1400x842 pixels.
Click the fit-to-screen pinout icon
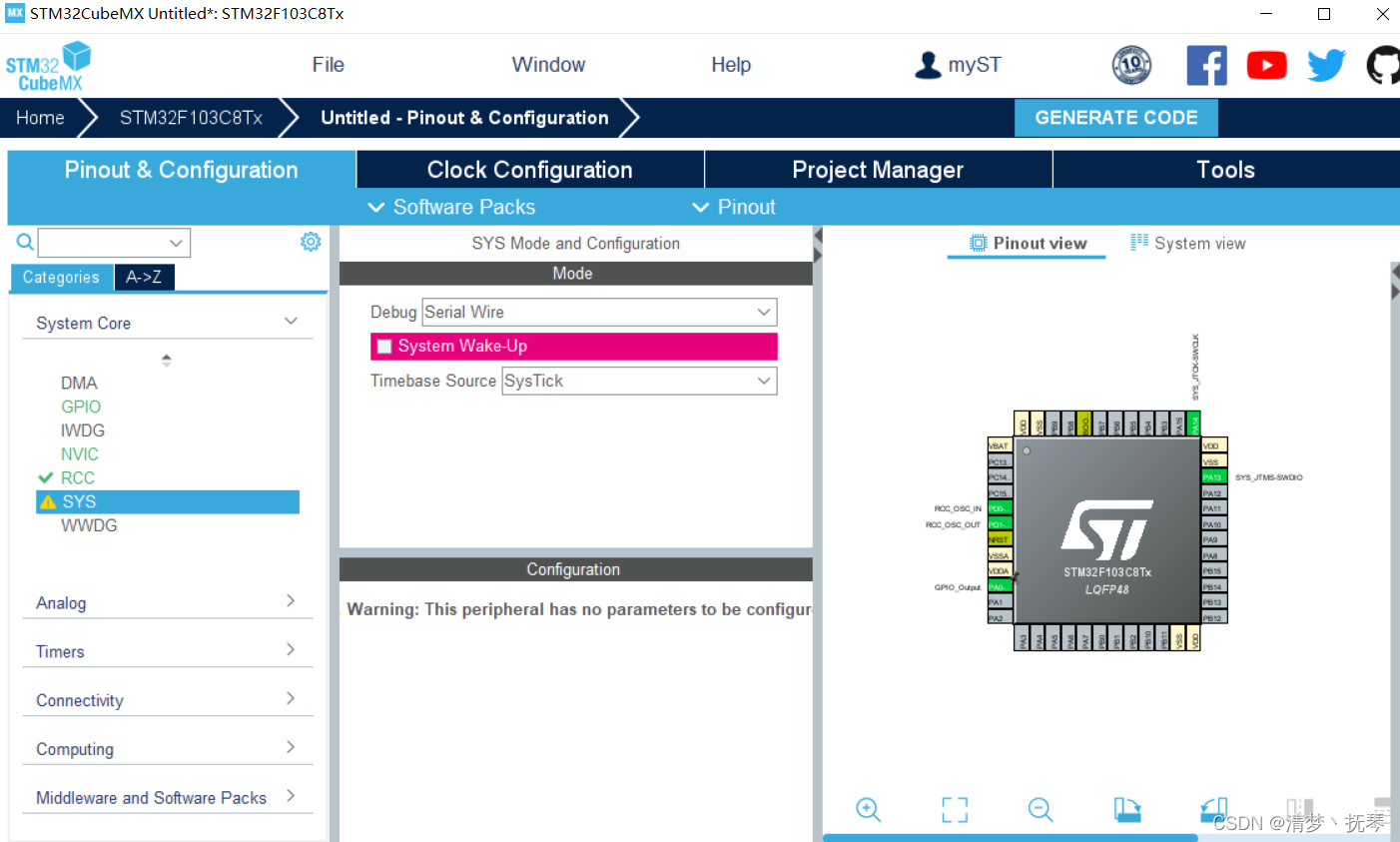pos(955,809)
